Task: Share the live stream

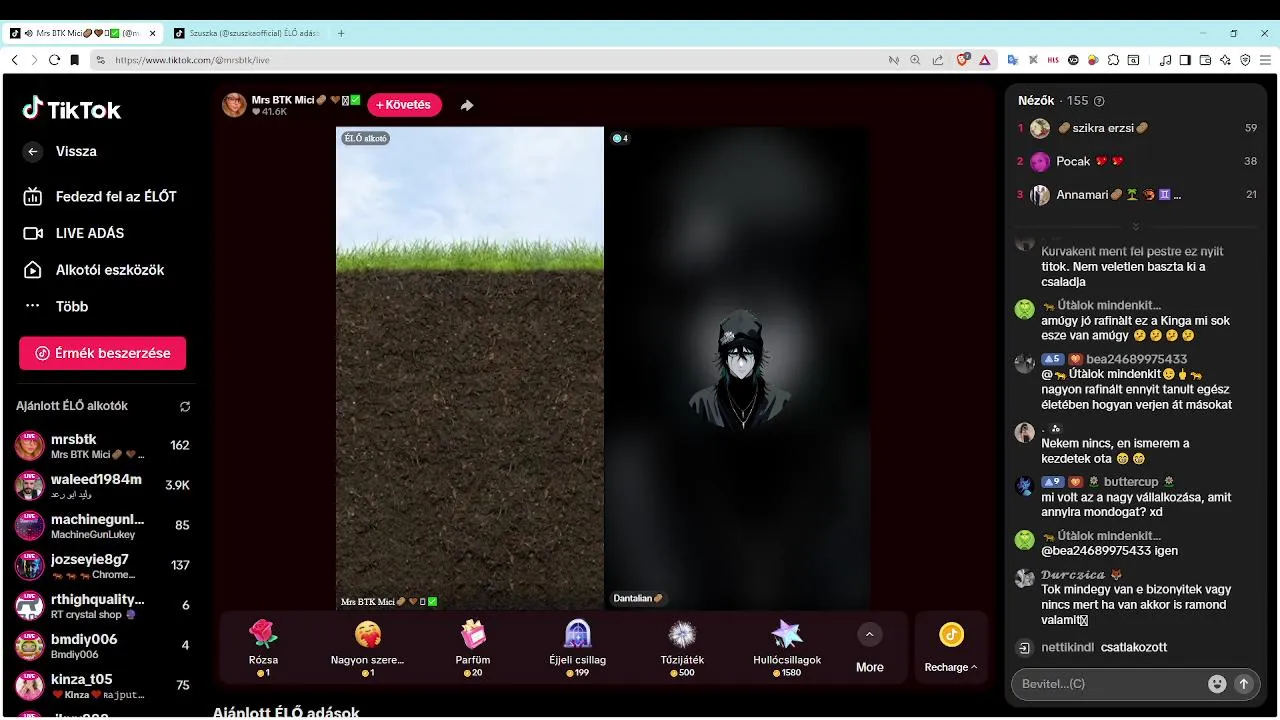Action: pos(467,105)
